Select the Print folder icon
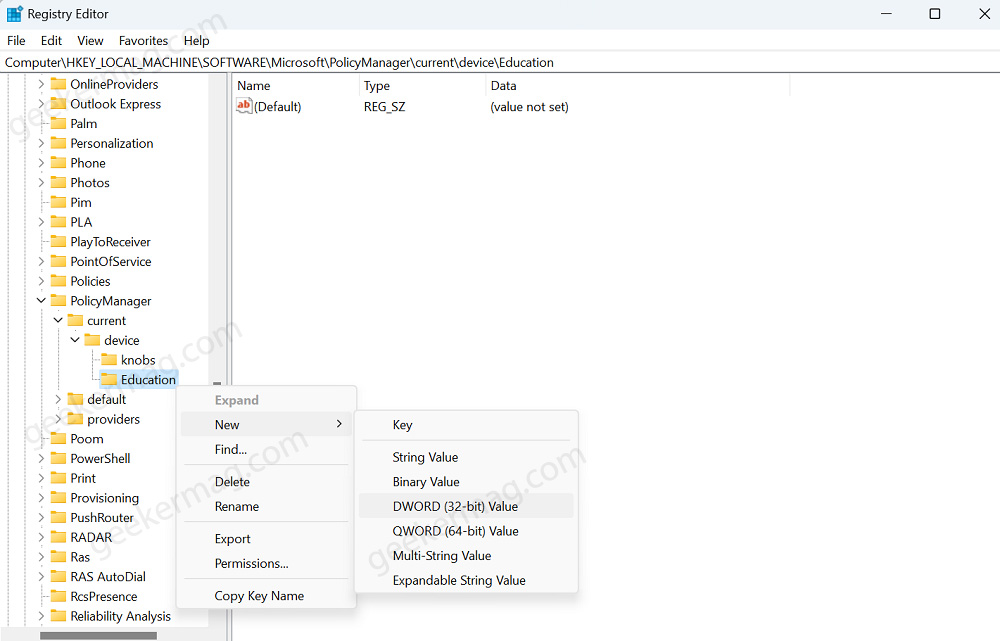This screenshot has height=641, width=1000. click(x=59, y=478)
